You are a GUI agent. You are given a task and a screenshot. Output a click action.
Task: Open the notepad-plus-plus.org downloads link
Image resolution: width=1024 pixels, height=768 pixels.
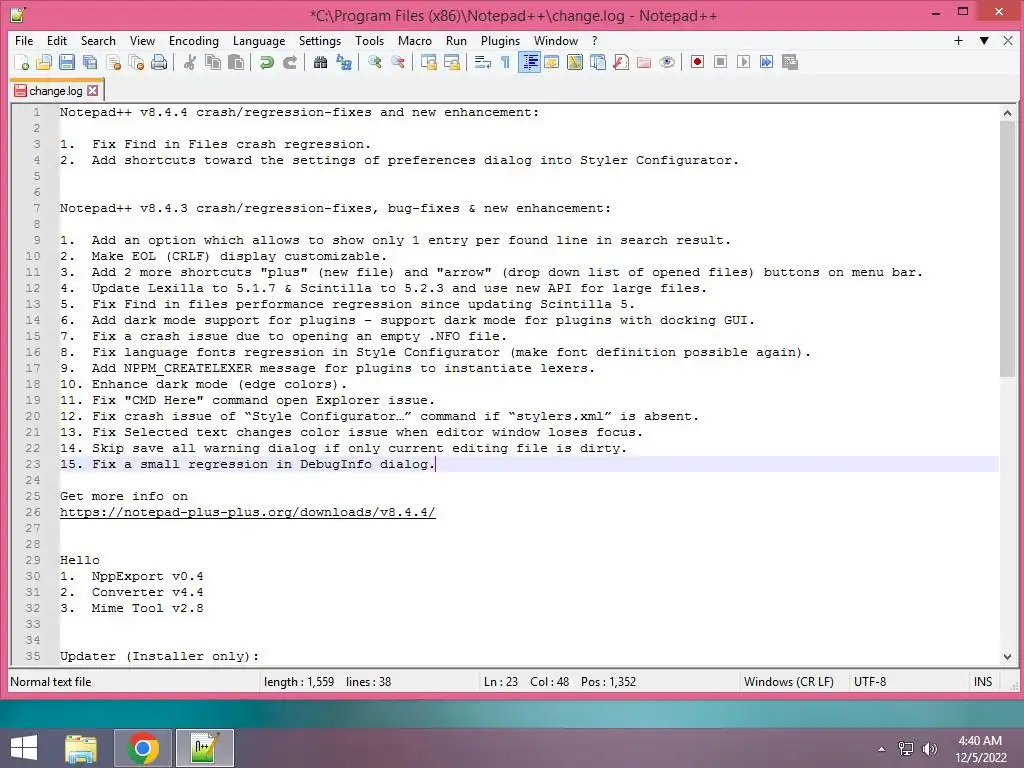tap(248, 513)
